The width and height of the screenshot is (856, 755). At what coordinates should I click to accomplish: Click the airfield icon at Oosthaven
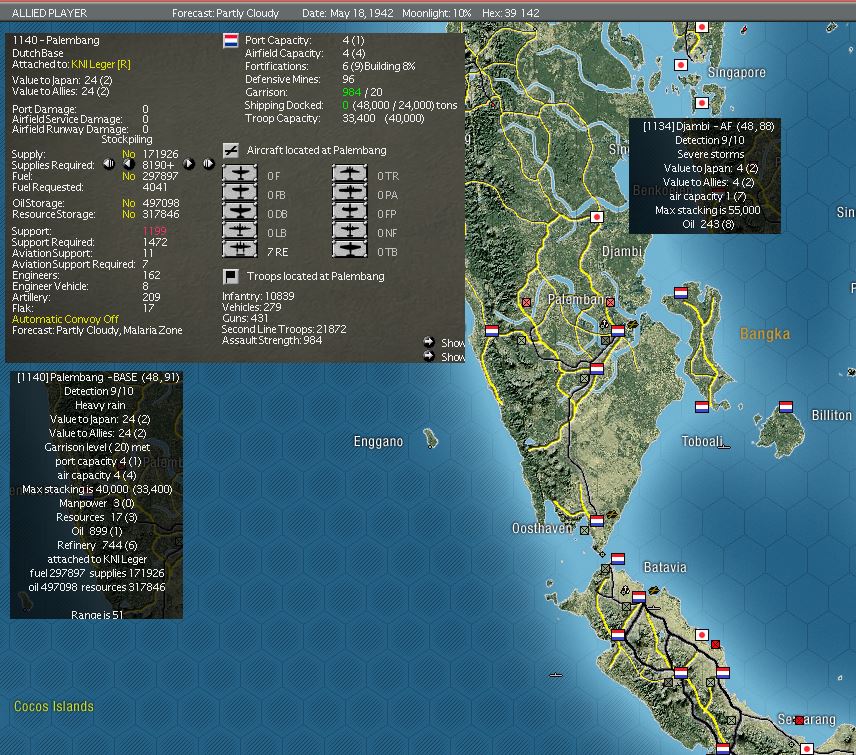click(x=611, y=514)
